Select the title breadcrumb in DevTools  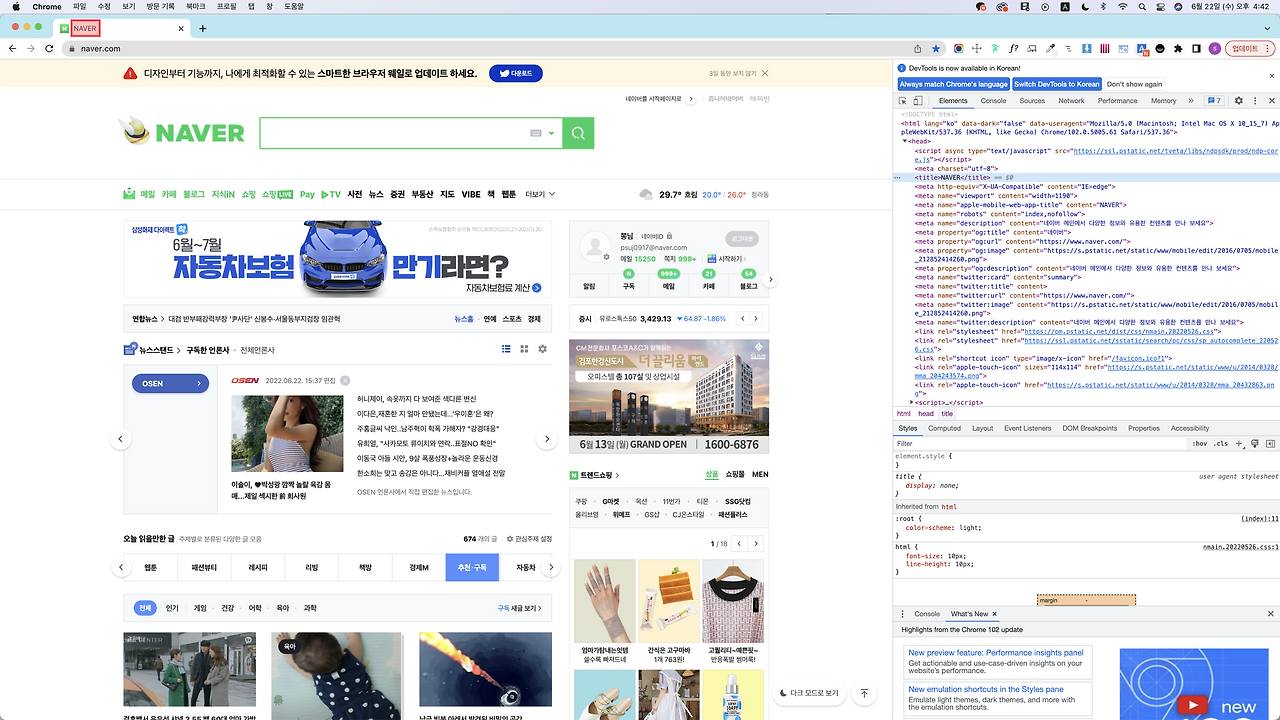pos(947,413)
